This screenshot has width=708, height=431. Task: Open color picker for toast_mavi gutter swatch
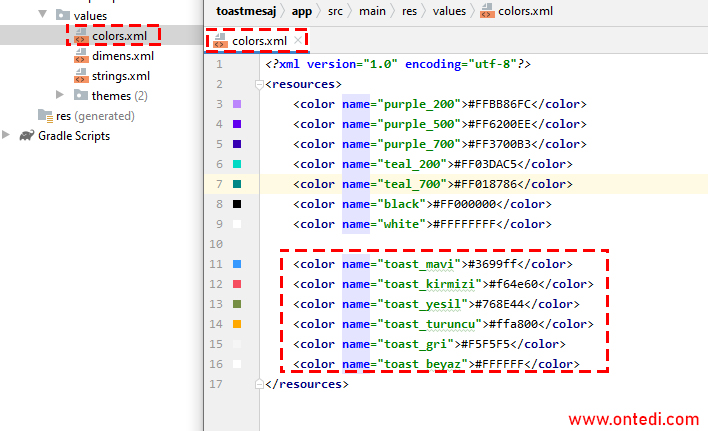[x=237, y=264]
